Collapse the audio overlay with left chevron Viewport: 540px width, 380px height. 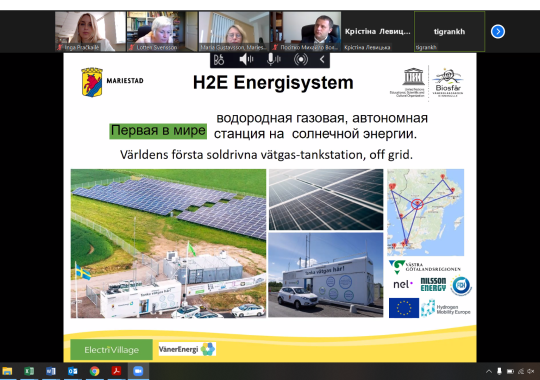click(x=322, y=60)
